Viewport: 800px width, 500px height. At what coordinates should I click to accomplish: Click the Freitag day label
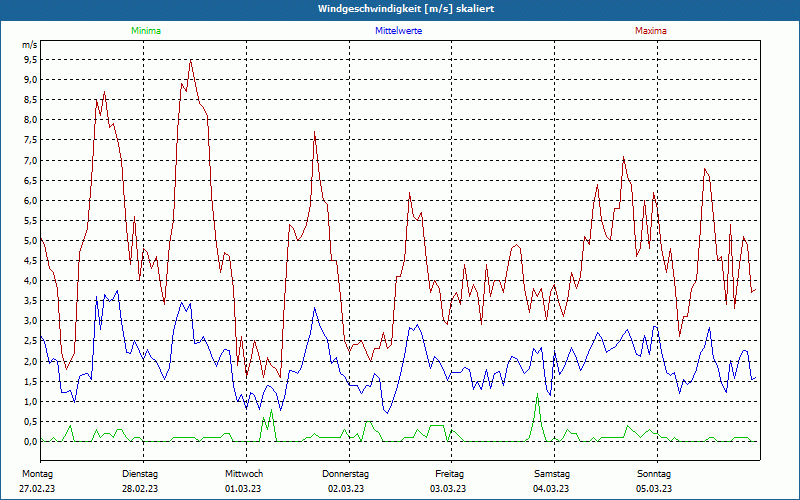point(449,474)
